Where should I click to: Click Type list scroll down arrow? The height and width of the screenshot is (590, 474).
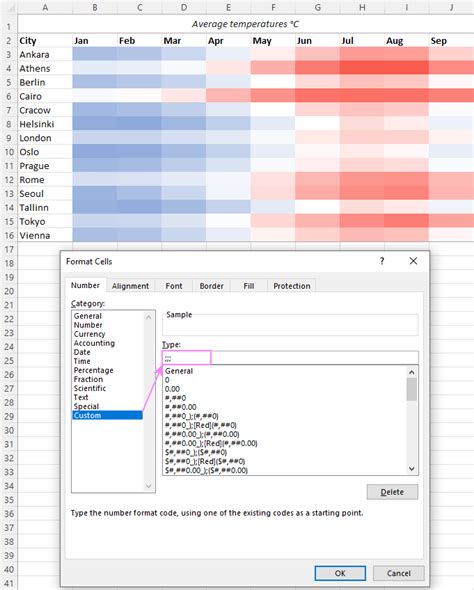click(x=412, y=469)
